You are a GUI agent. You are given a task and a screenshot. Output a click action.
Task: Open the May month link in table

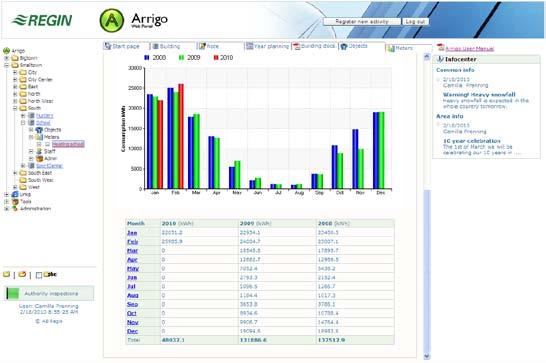click(x=133, y=269)
